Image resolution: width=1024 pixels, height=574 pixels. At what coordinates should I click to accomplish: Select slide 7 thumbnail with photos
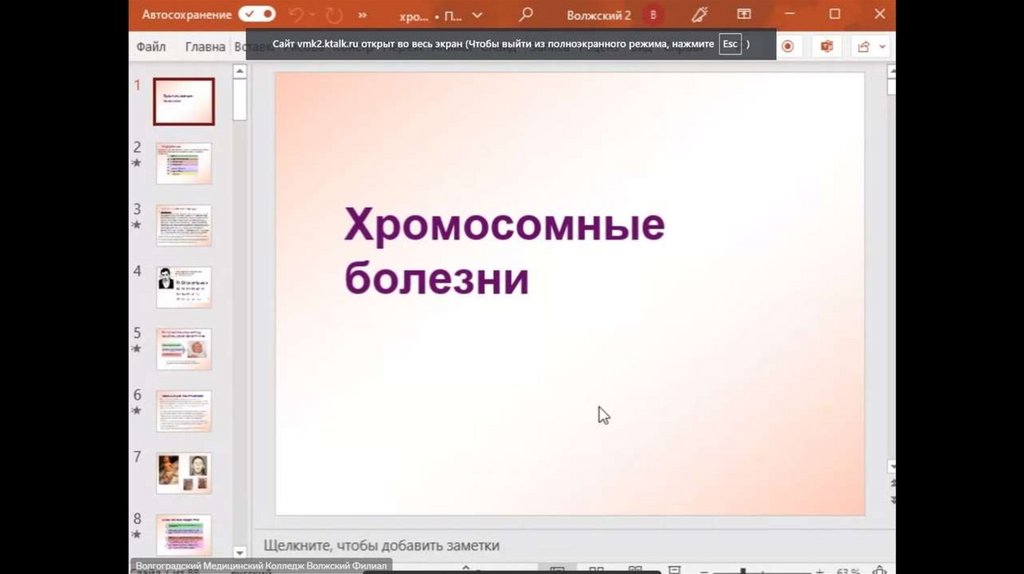click(x=183, y=473)
